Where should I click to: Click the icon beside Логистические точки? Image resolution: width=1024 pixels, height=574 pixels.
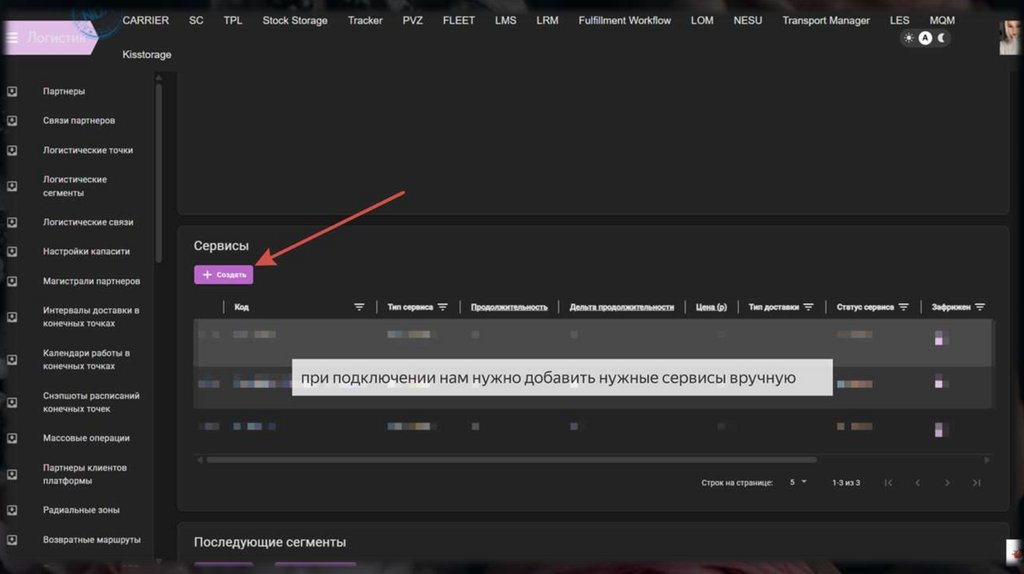pyautogui.click(x=12, y=150)
